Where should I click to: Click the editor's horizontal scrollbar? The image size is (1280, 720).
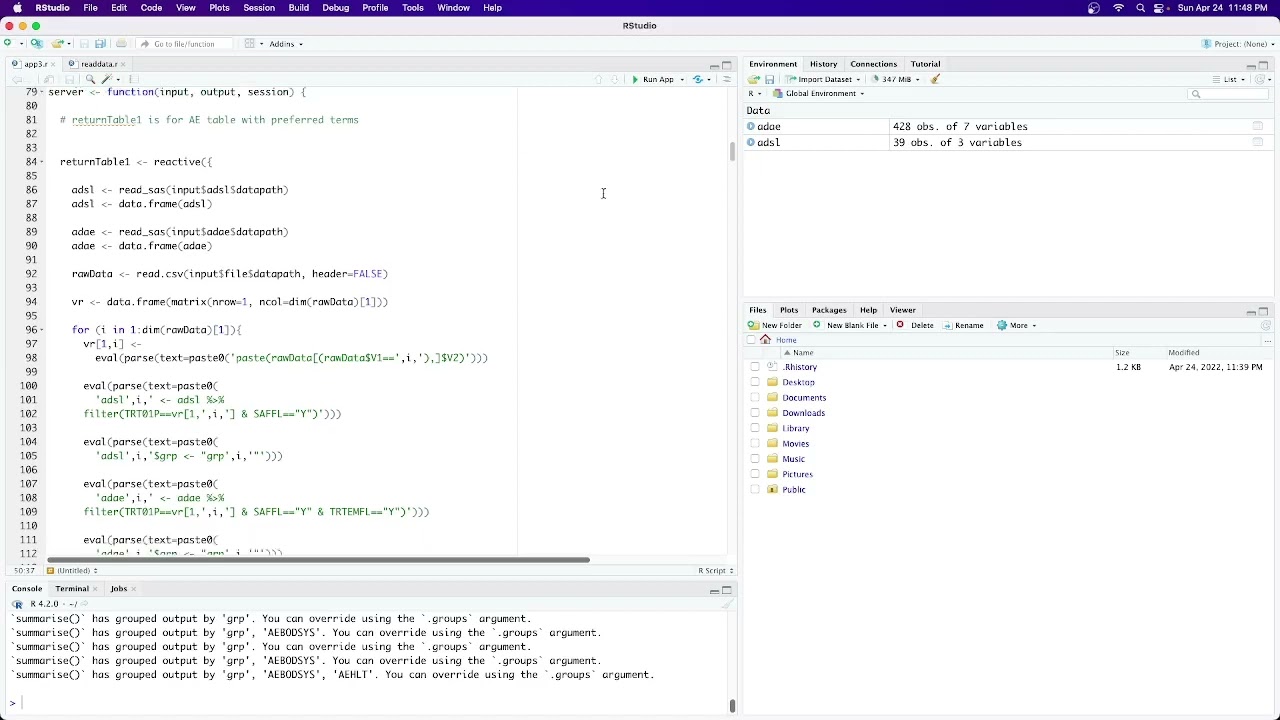coord(318,560)
